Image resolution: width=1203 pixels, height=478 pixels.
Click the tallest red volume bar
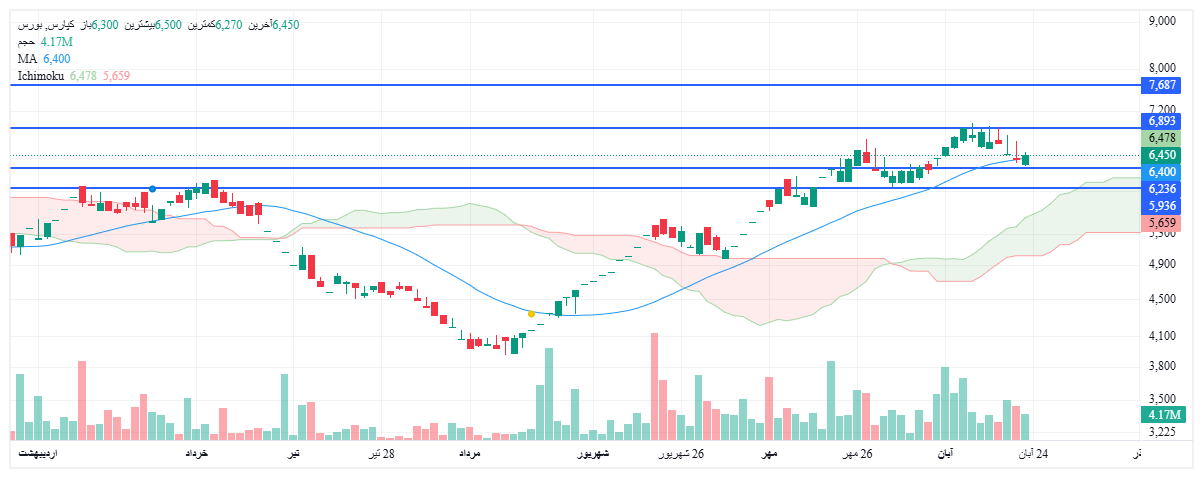click(x=654, y=386)
